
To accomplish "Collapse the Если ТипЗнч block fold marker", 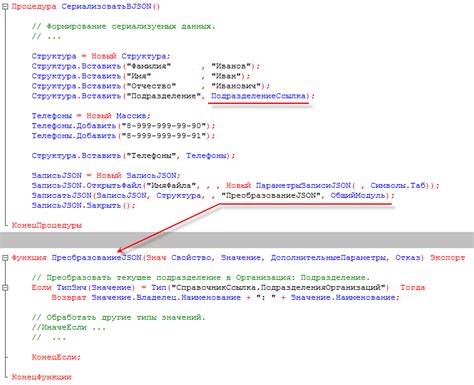I will point(5,287).
